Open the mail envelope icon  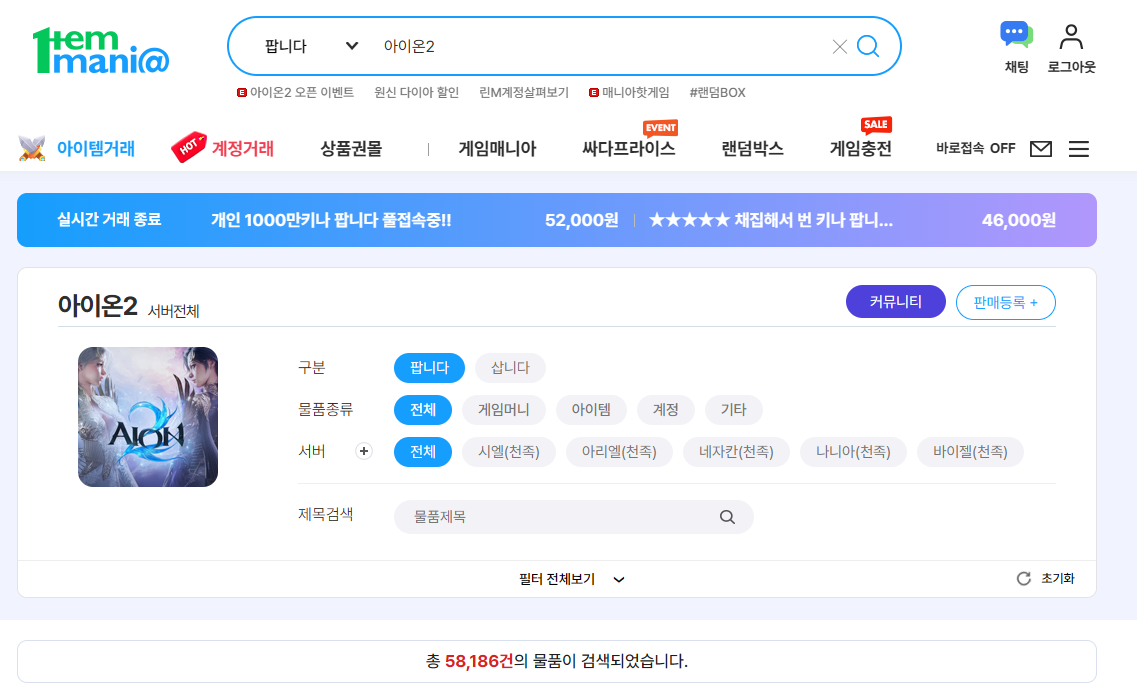coord(1041,149)
